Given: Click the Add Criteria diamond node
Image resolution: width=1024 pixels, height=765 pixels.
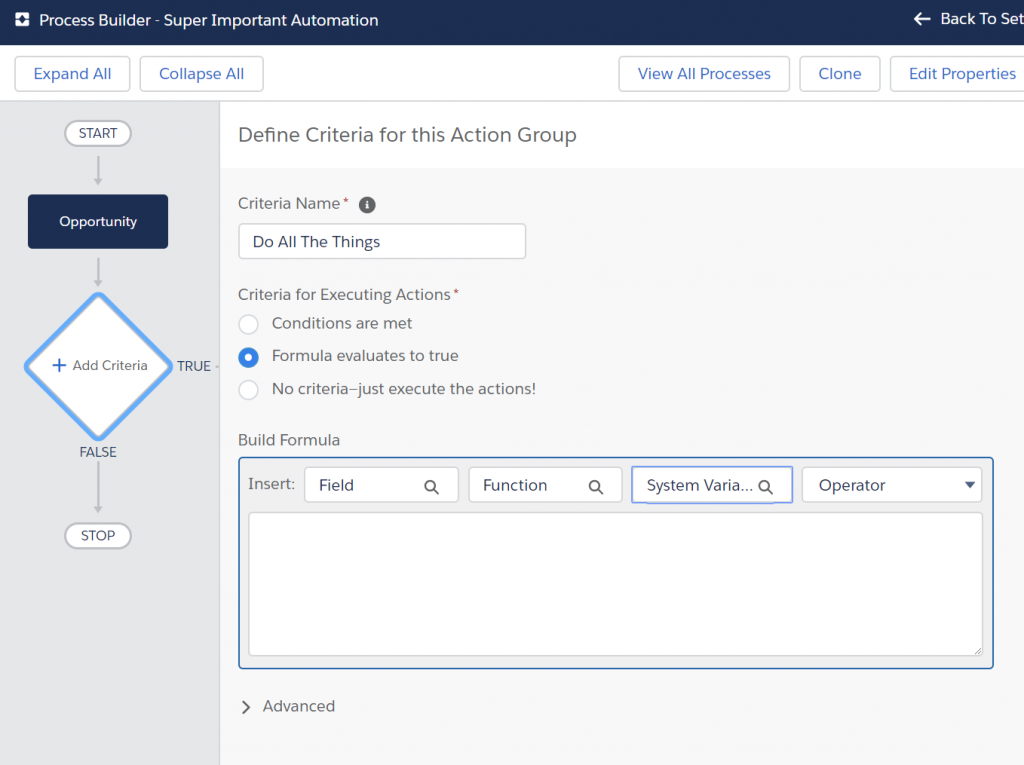Looking at the screenshot, I should pos(98,366).
